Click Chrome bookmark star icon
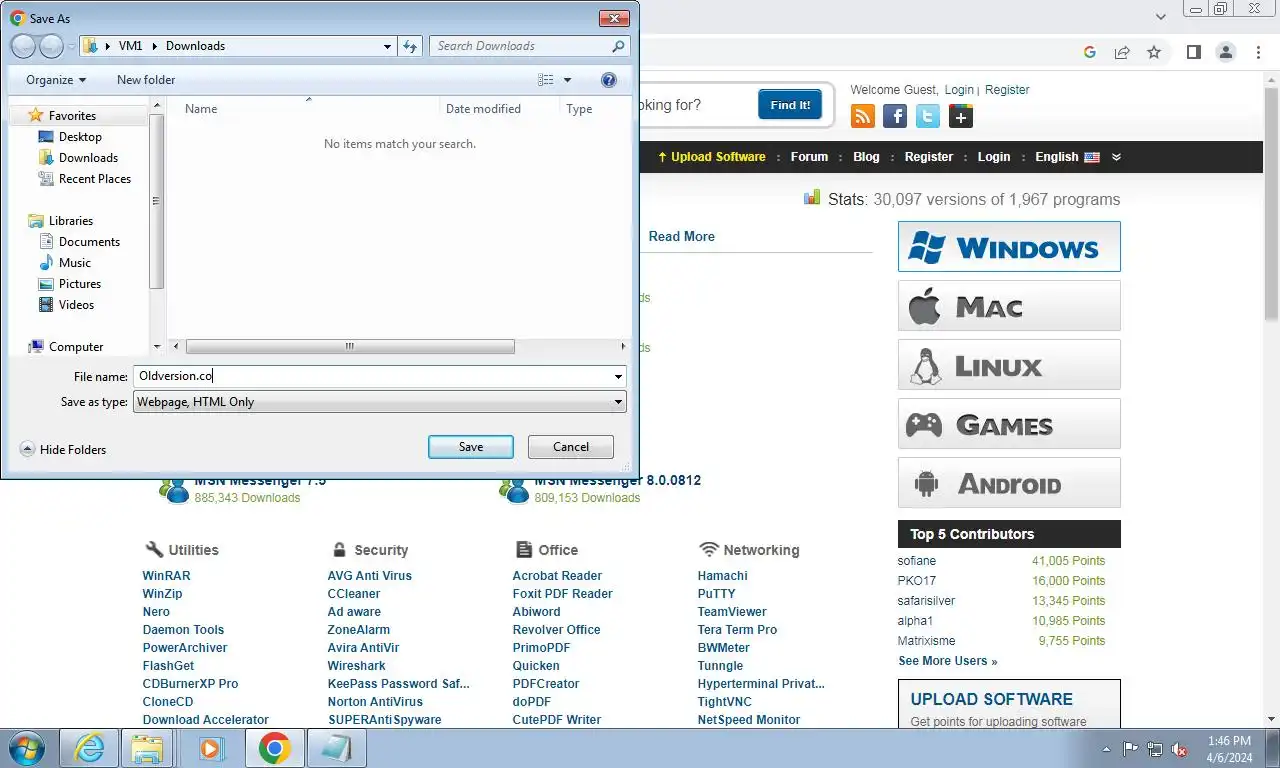Screen dimensions: 1280x768 coord(1154,52)
